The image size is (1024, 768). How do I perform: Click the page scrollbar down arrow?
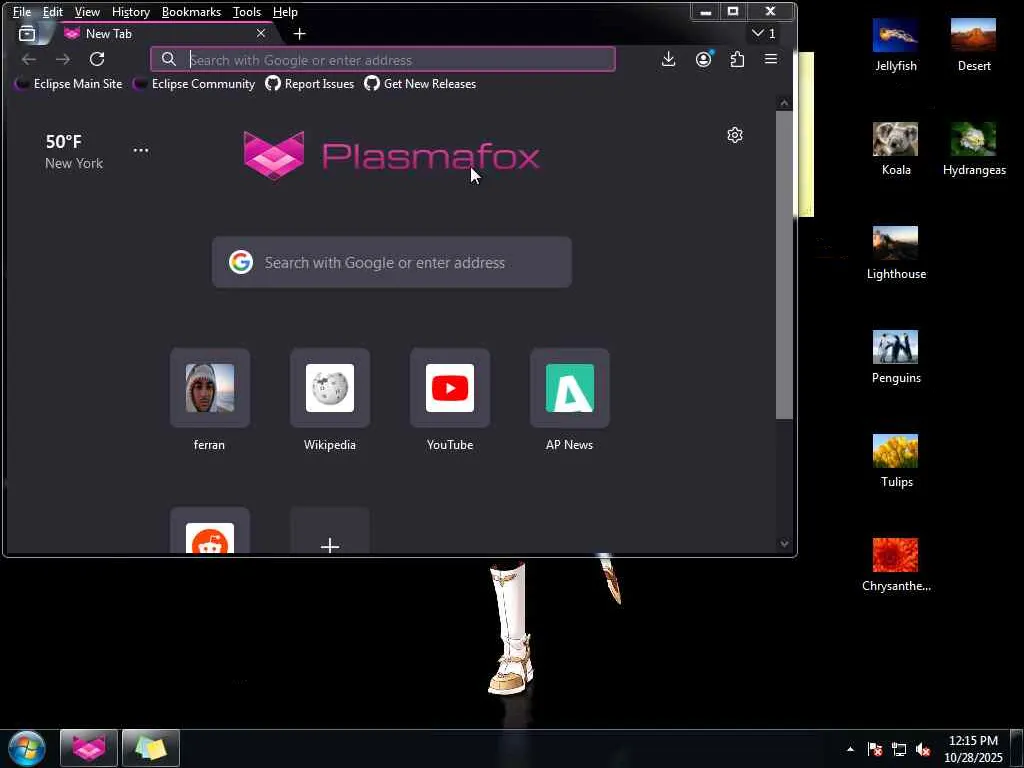[784, 543]
